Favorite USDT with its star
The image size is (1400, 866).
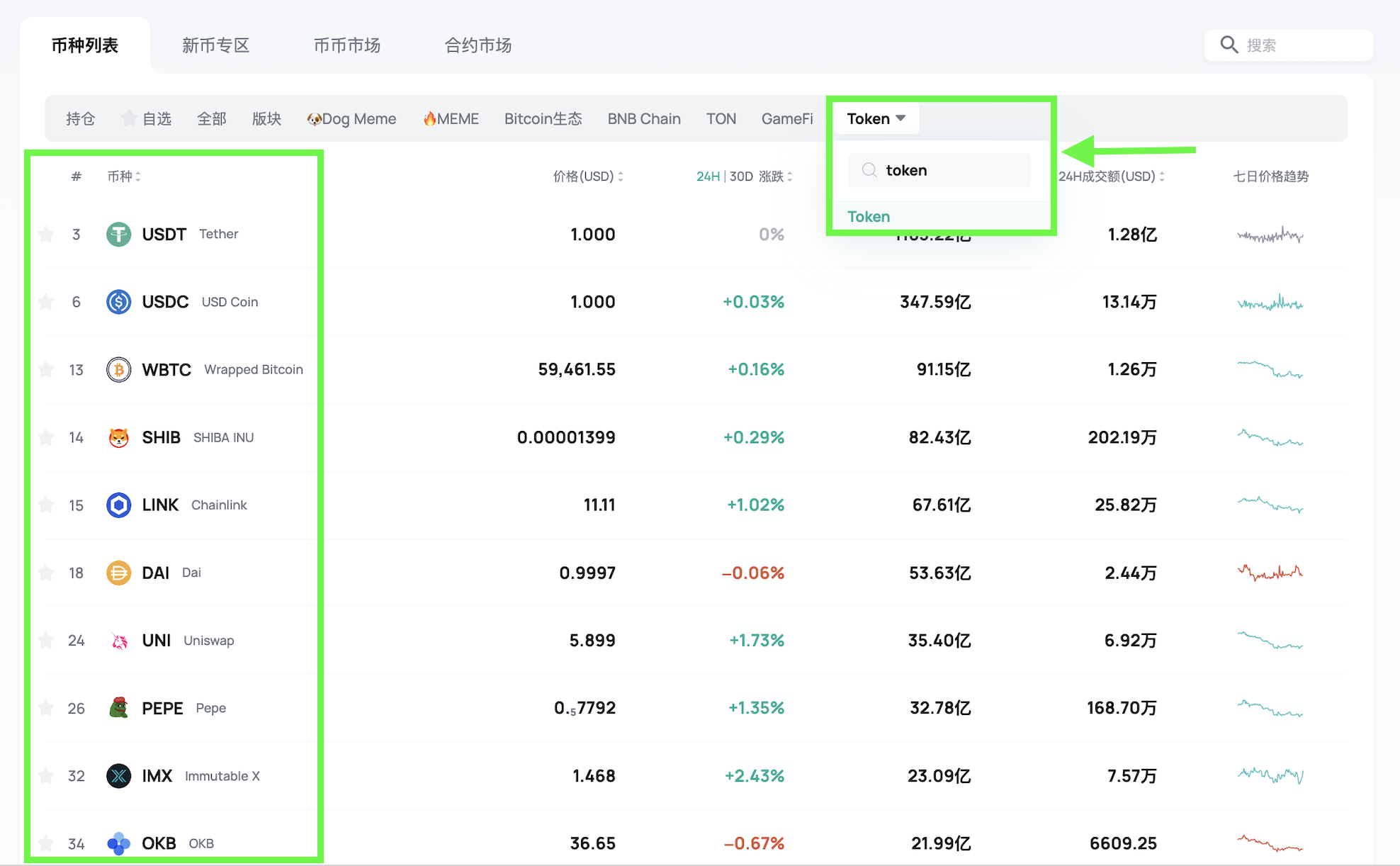point(46,234)
